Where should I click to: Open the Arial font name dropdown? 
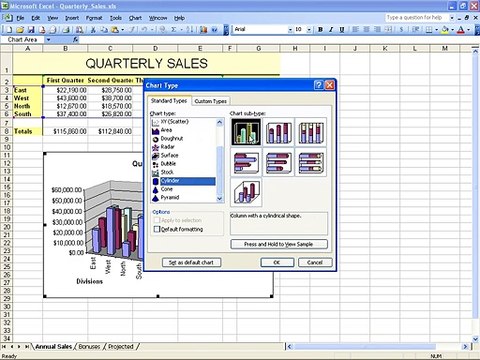click(290, 30)
